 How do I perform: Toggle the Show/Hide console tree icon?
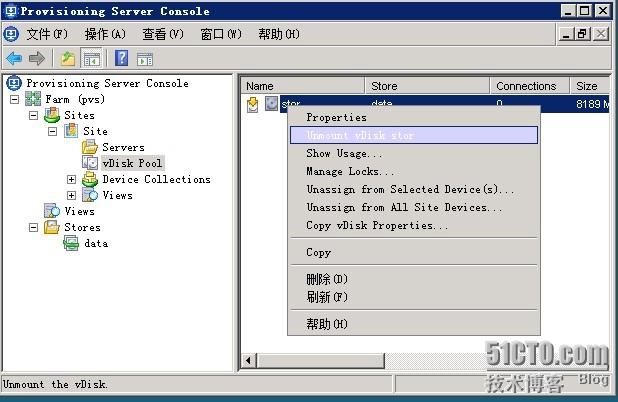(91, 59)
